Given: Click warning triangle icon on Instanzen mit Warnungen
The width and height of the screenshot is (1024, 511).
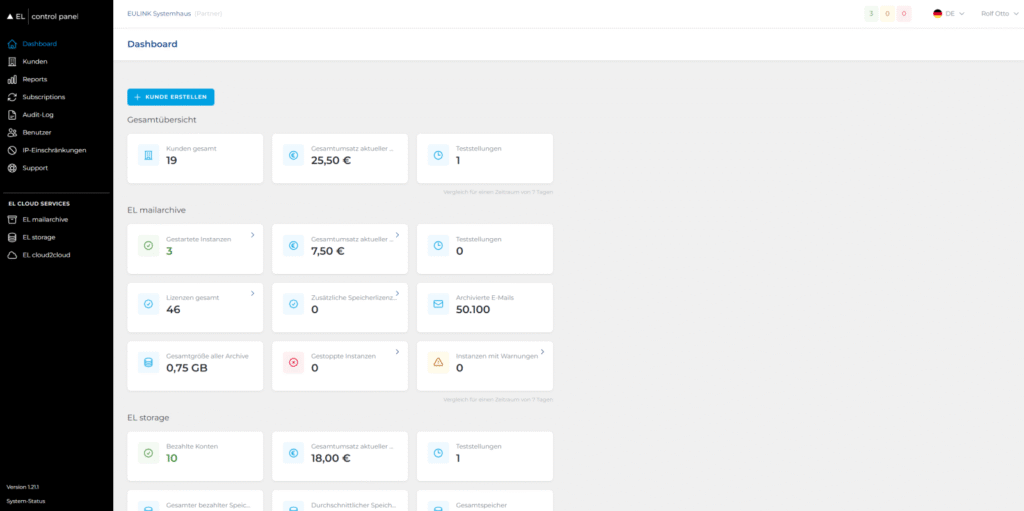Looking at the screenshot, I should tap(438, 362).
